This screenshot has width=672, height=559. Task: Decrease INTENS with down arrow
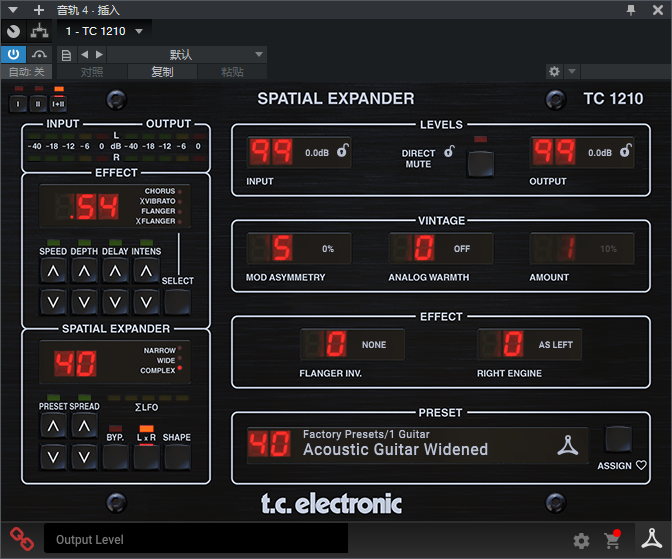(x=146, y=302)
